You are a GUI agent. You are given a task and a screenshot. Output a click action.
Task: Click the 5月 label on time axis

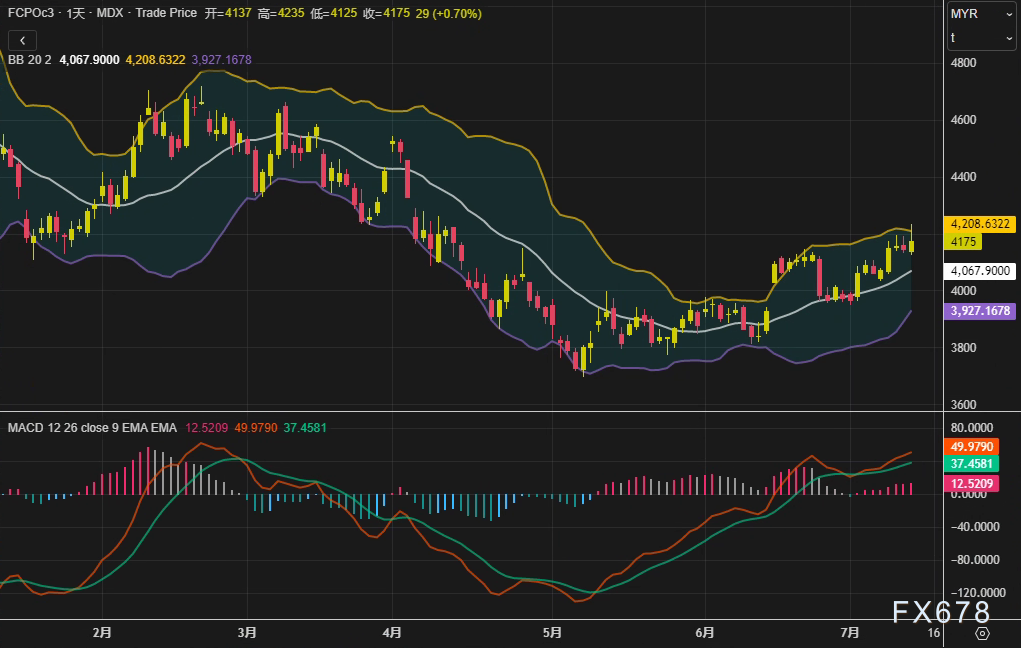click(552, 633)
